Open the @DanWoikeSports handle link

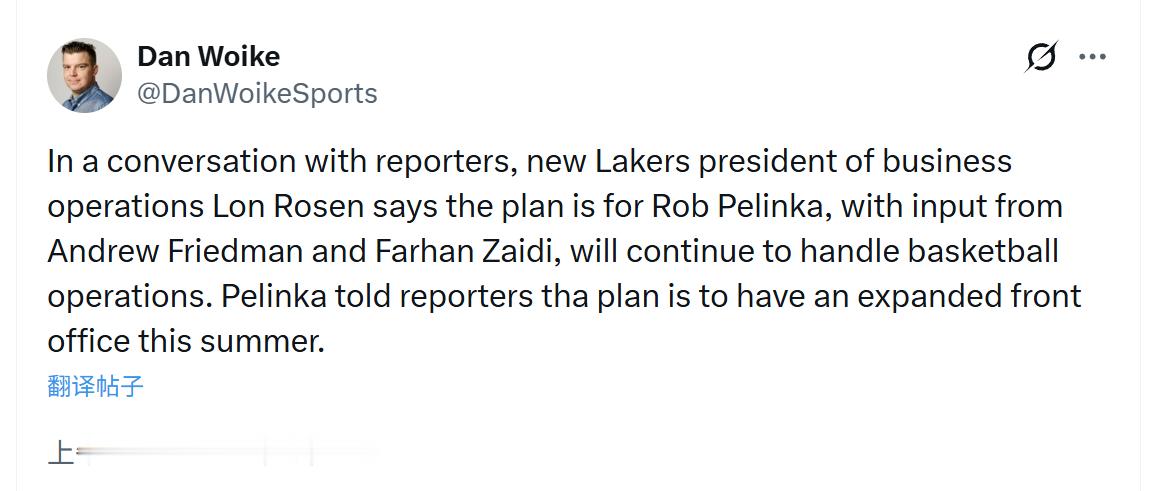coord(257,93)
